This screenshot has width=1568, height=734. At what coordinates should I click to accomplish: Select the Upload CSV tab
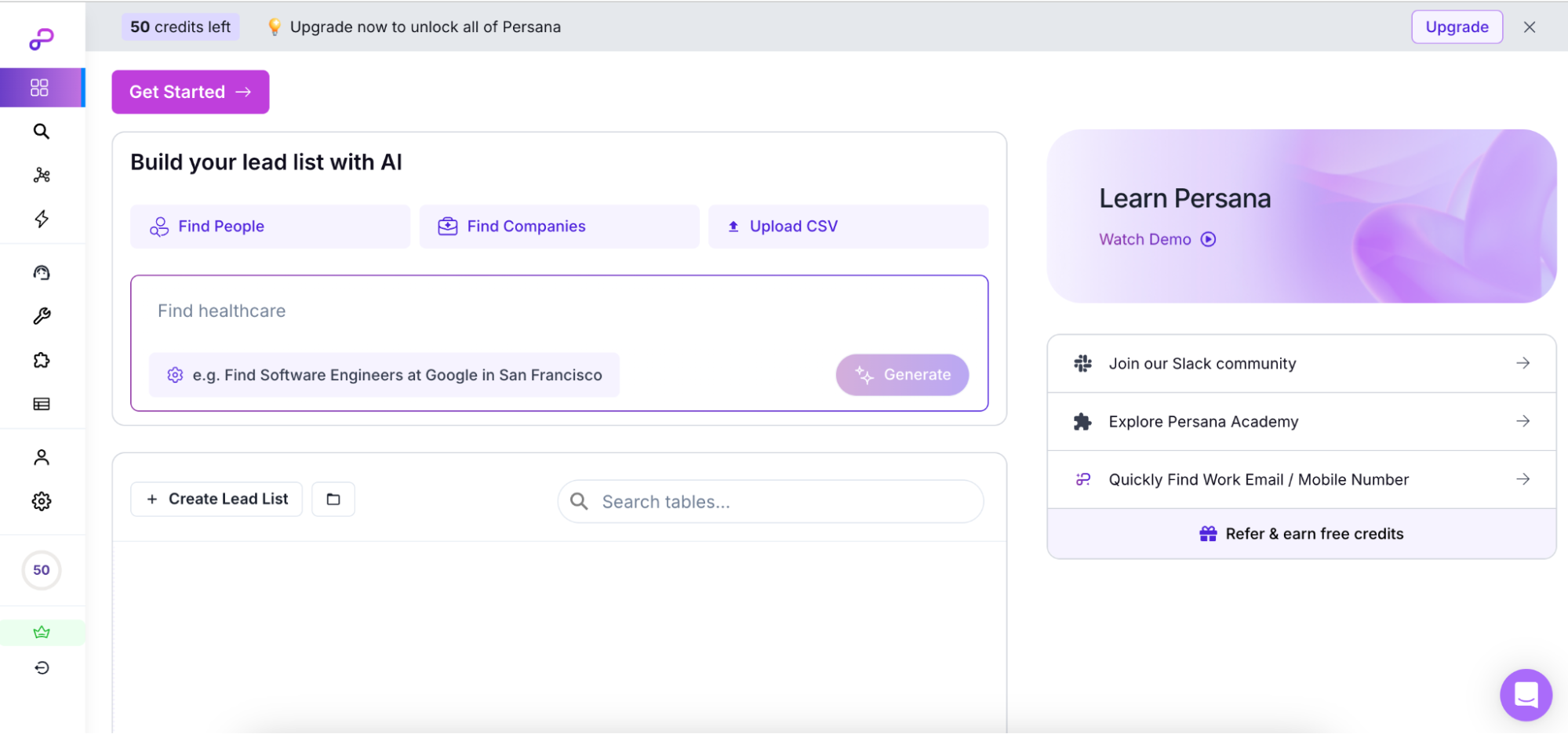(848, 227)
